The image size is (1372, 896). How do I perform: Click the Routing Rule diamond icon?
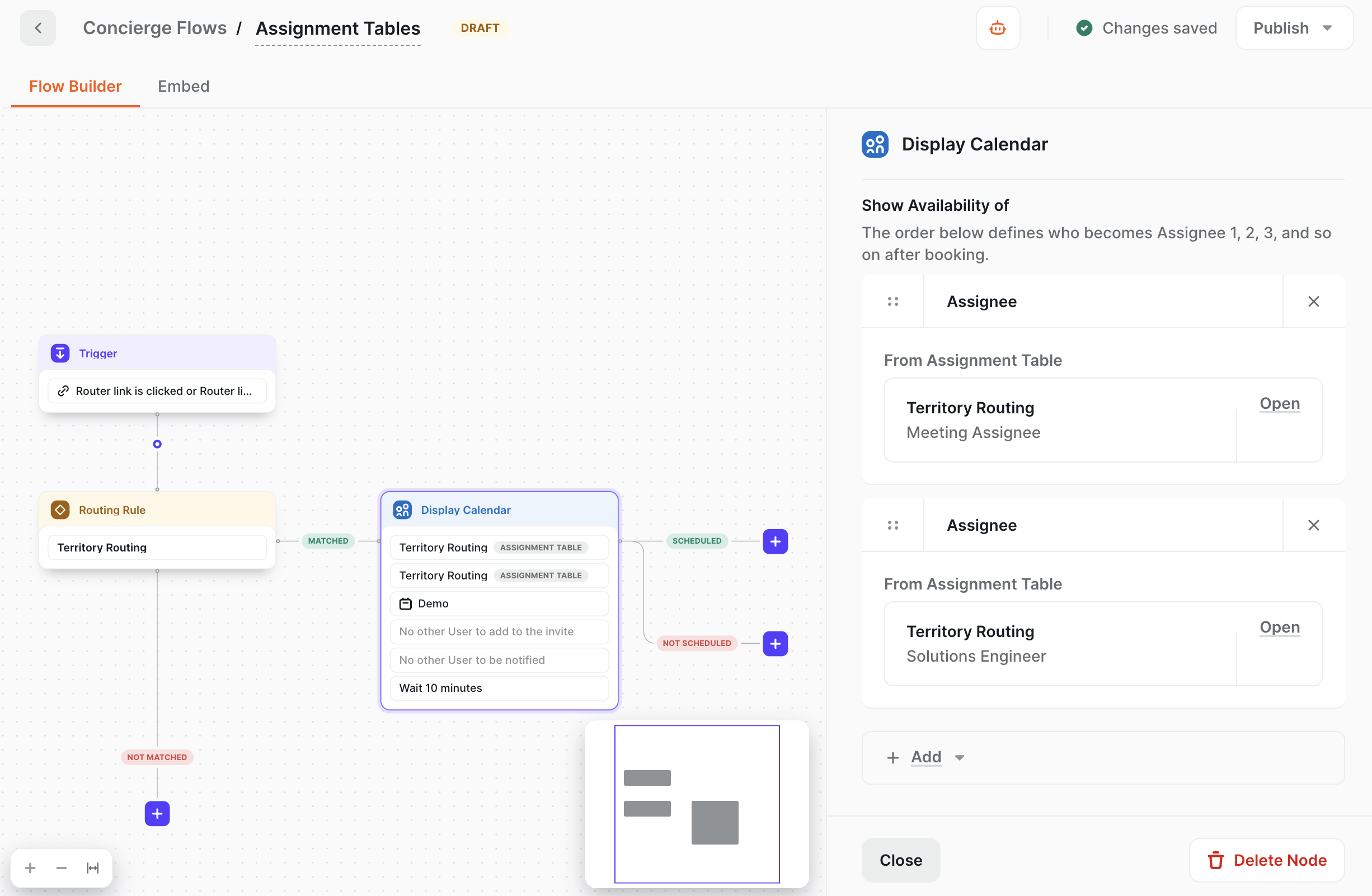pyautogui.click(x=60, y=510)
